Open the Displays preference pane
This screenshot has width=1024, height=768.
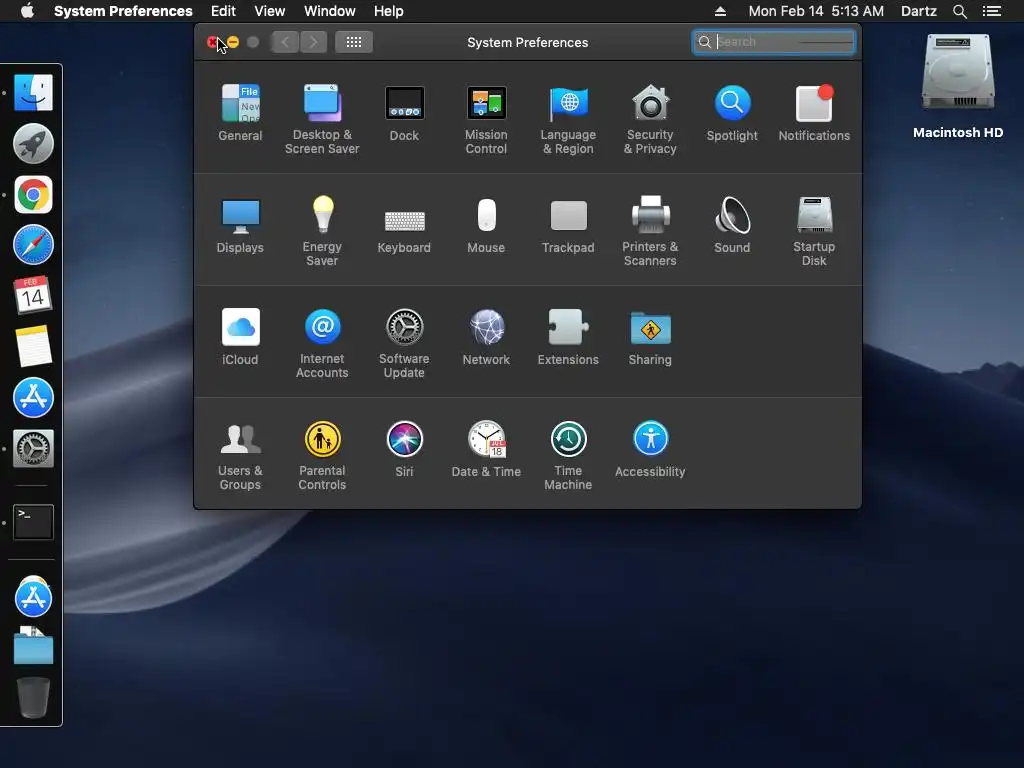click(240, 225)
